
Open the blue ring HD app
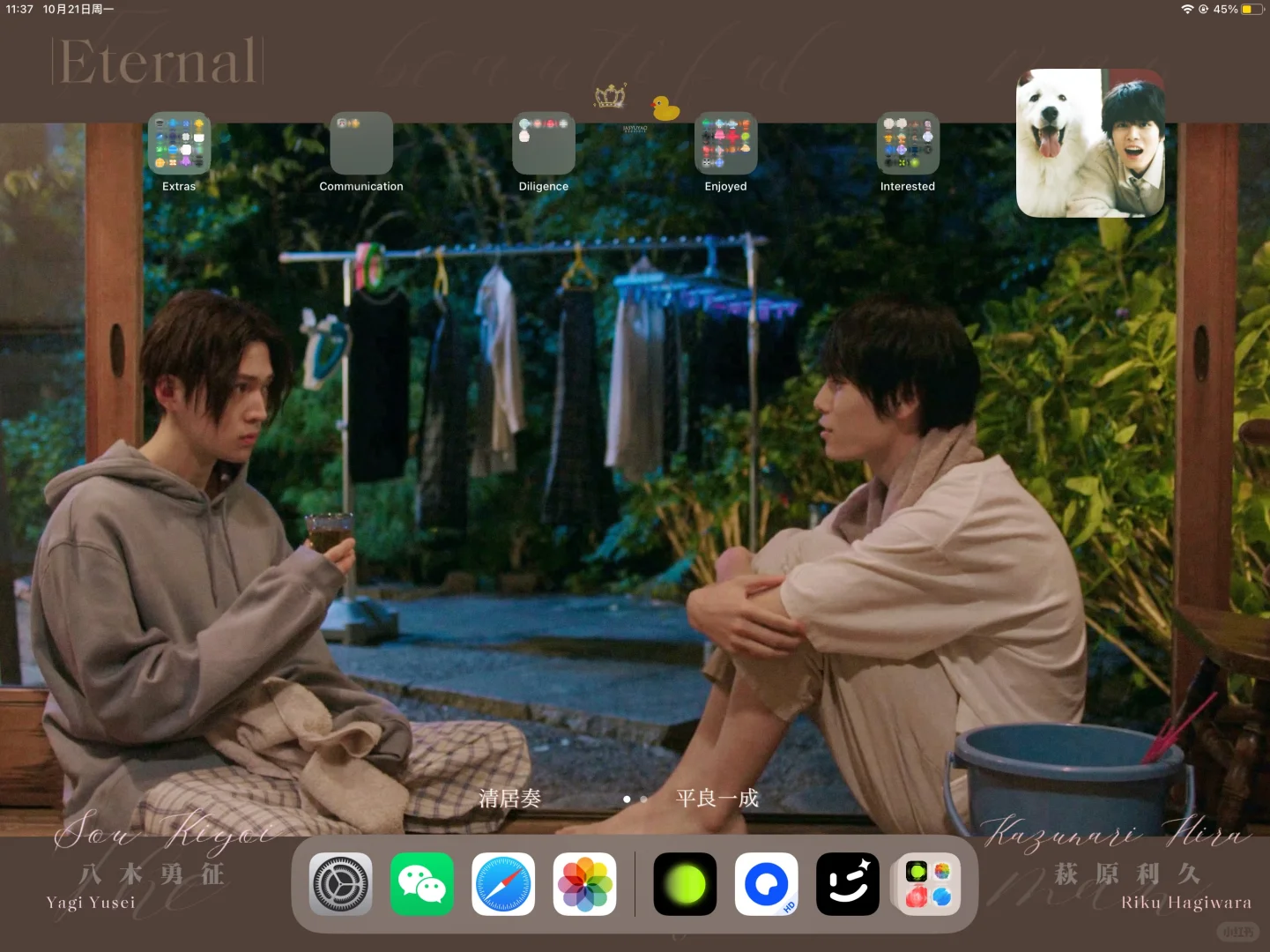767,883
